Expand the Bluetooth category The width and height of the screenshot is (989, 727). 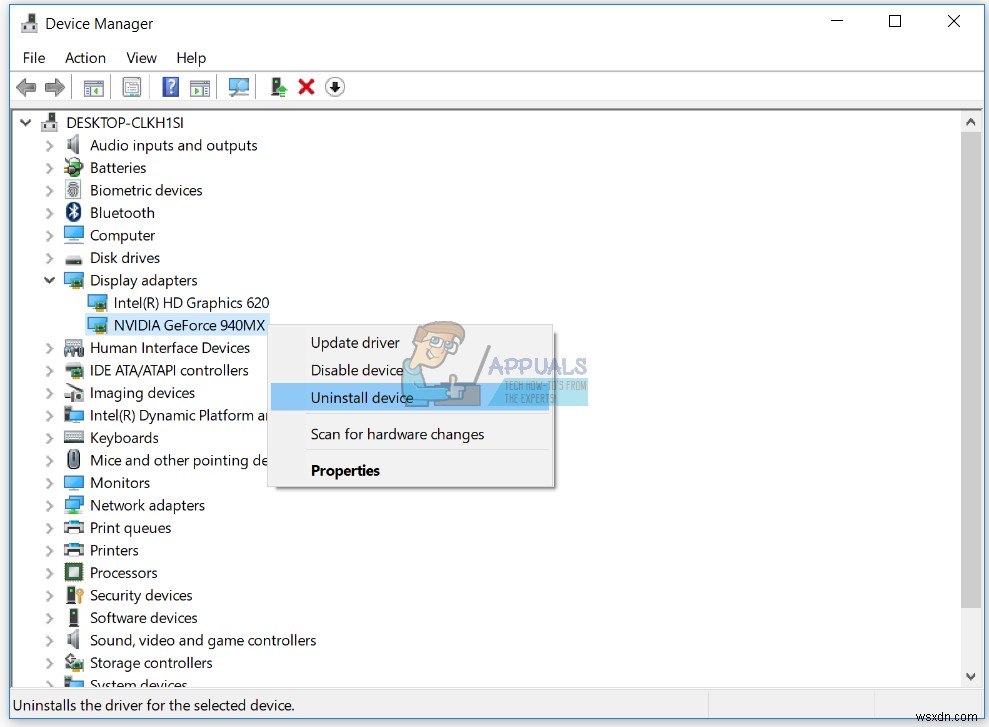pos(49,212)
